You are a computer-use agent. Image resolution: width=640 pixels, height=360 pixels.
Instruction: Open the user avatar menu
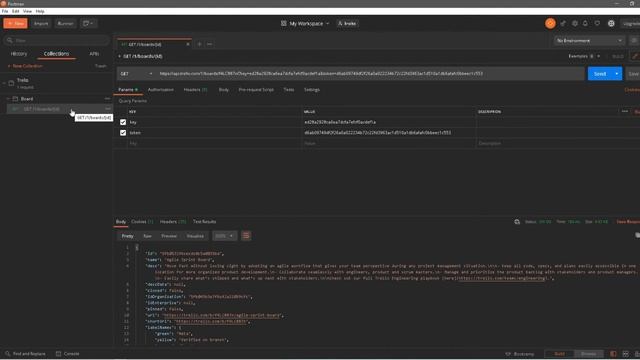611,24
